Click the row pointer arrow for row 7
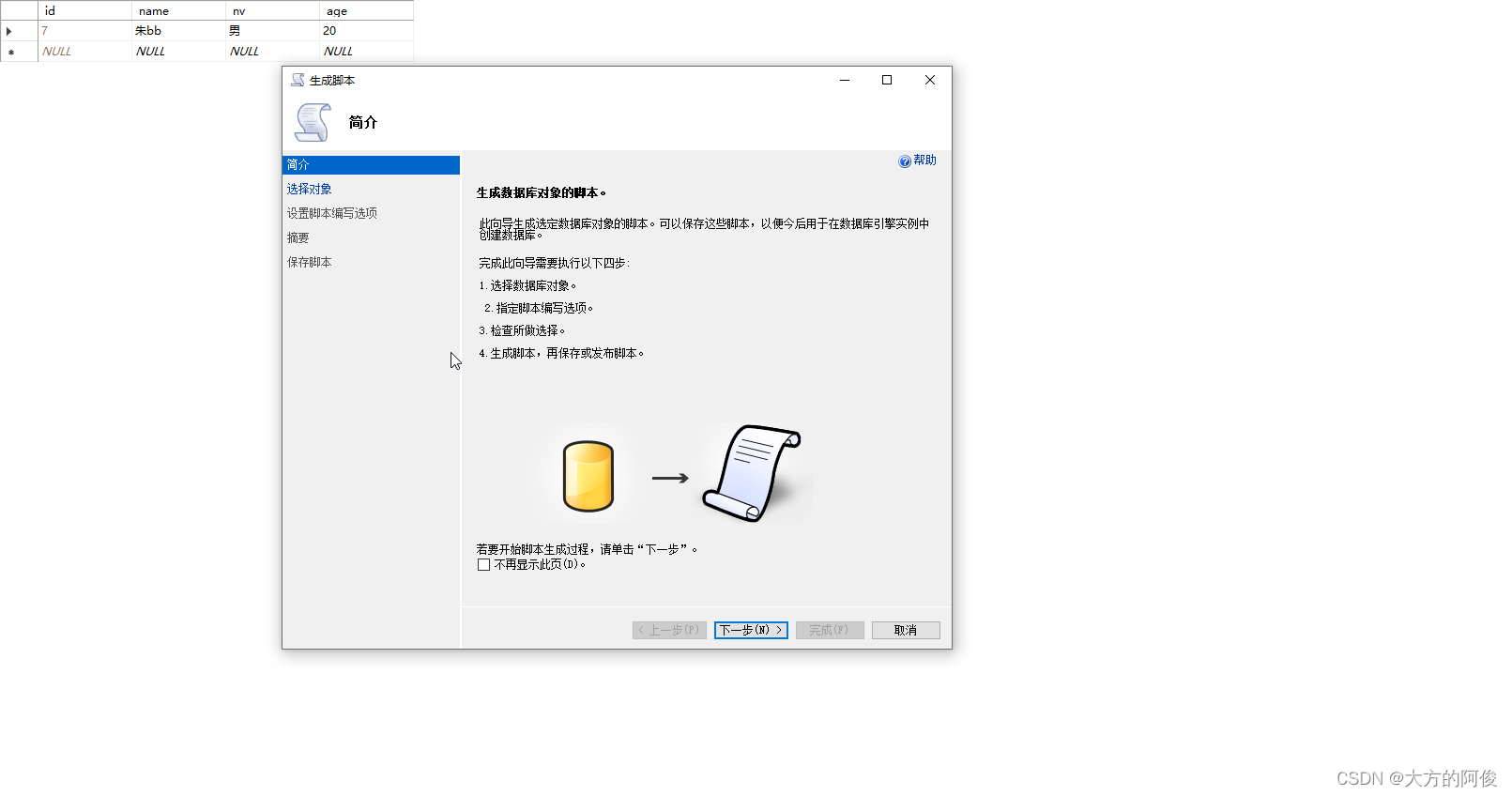 pyautogui.click(x=9, y=31)
